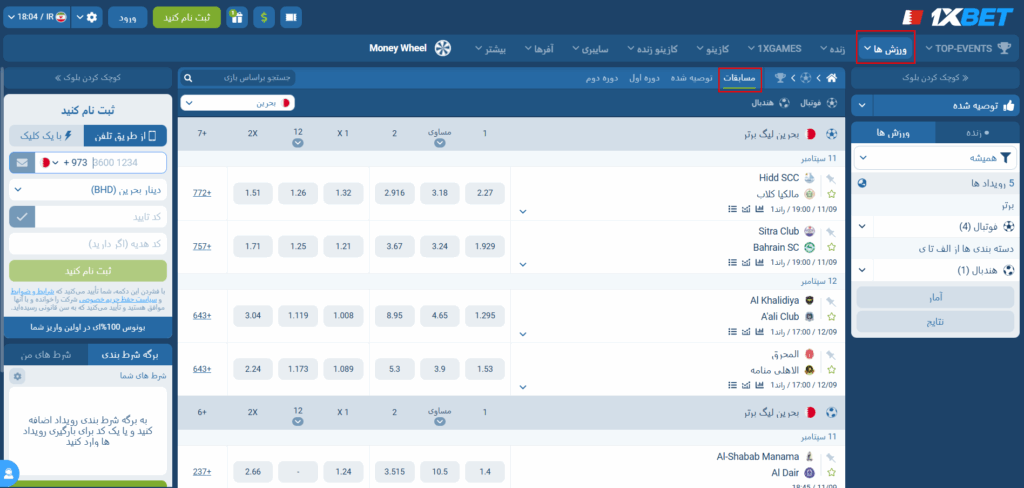
Task: Click the envelope icon in the phone field
Action: [22, 163]
